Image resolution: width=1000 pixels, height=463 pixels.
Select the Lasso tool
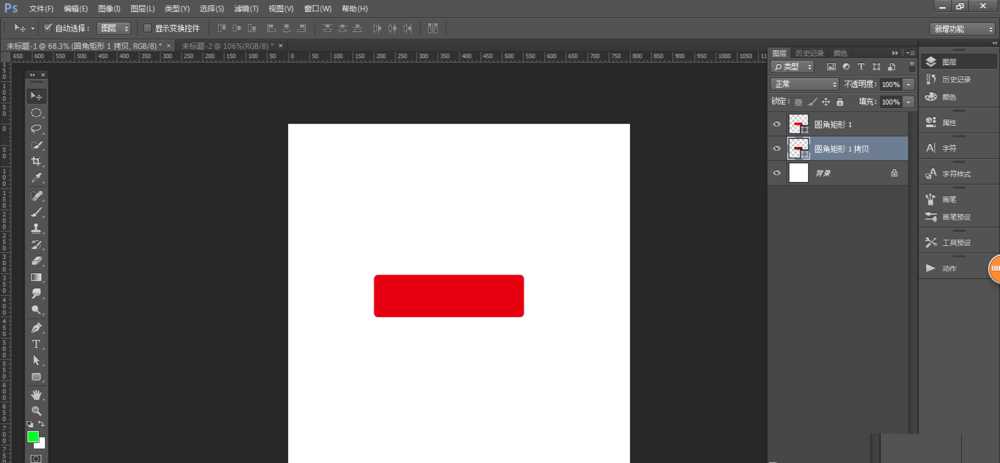pyautogui.click(x=36, y=129)
